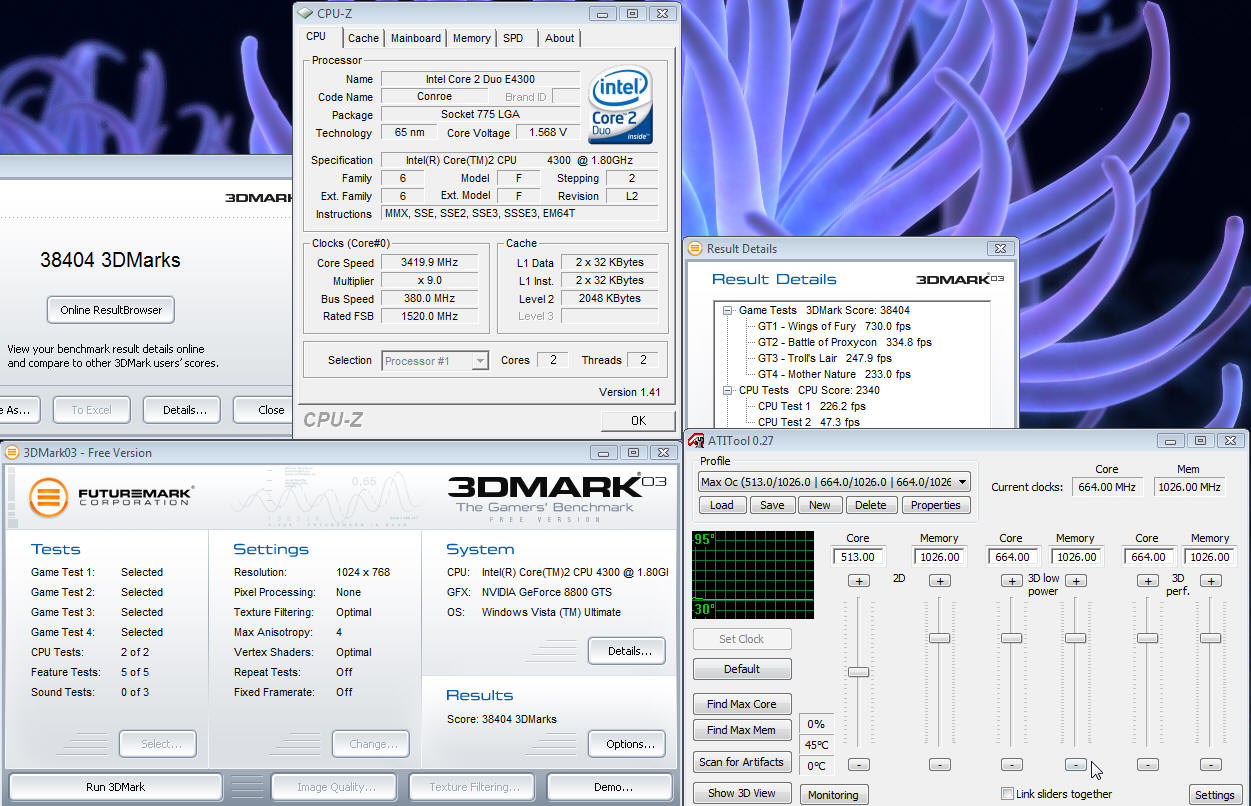Switch to CPU-Z Cache tab
The width and height of the screenshot is (1251, 806).
pyautogui.click(x=363, y=38)
